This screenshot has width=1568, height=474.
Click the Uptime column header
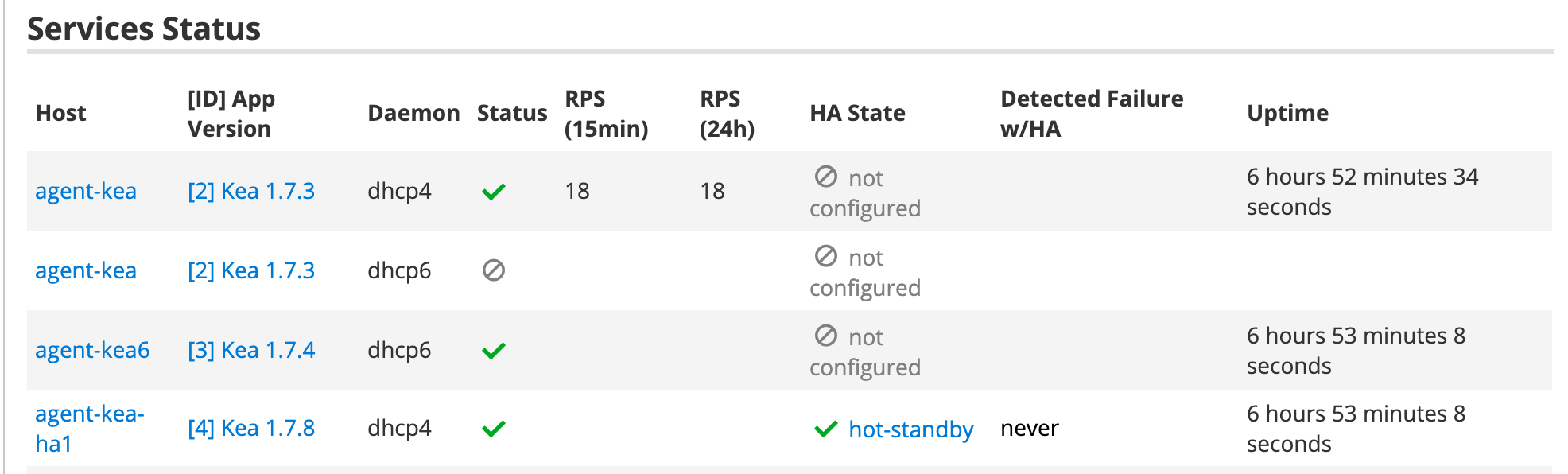(1287, 114)
